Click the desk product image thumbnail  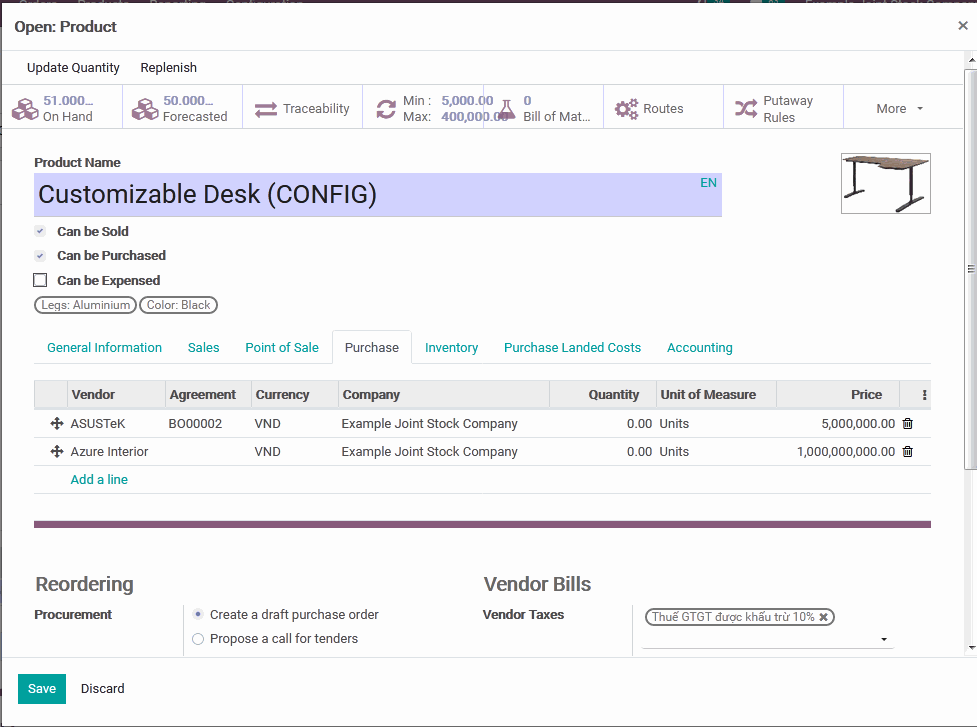coord(885,183)
